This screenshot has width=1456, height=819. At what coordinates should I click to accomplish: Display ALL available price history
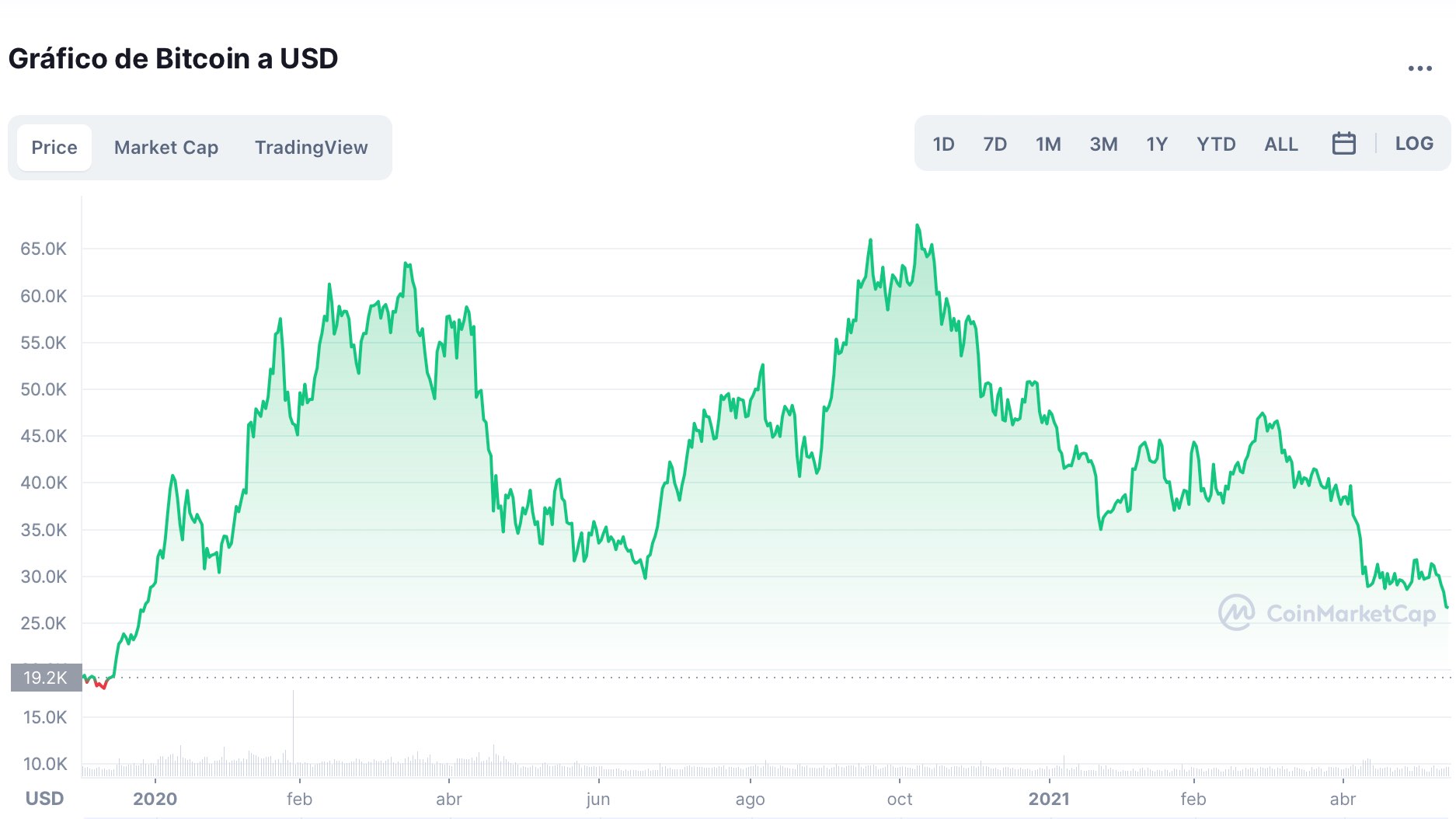click(1280, 145)
